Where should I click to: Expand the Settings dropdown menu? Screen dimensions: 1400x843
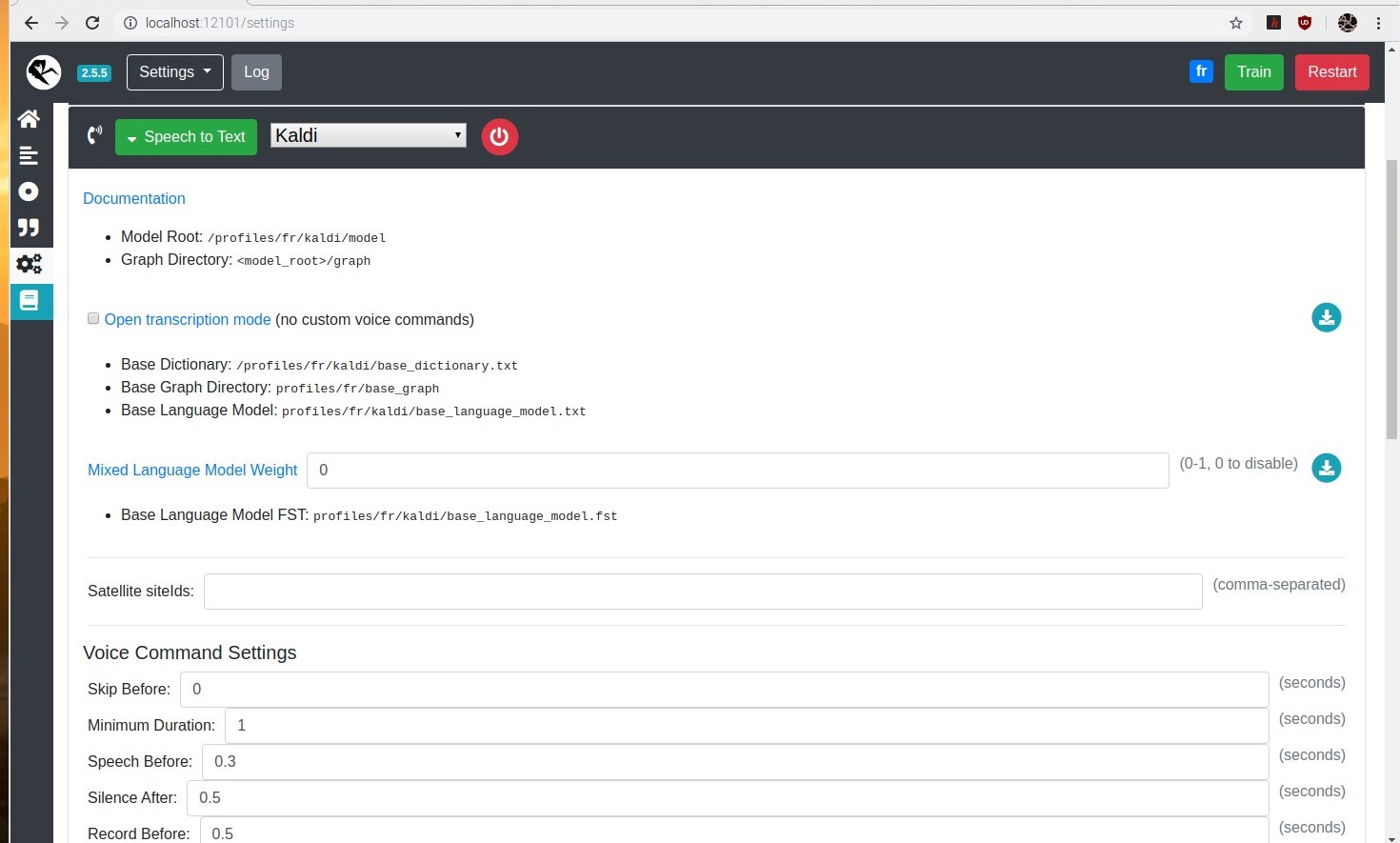click(x=175, y=72)
